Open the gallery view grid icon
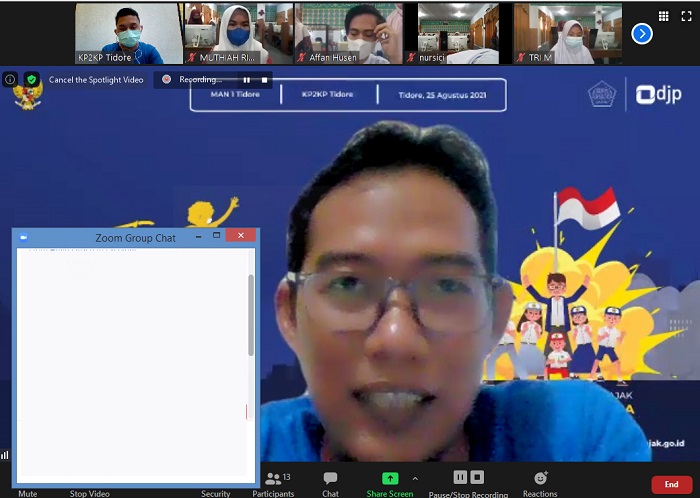Image resolution: width=700 pixels, height=498 pixels. point(664,16)
